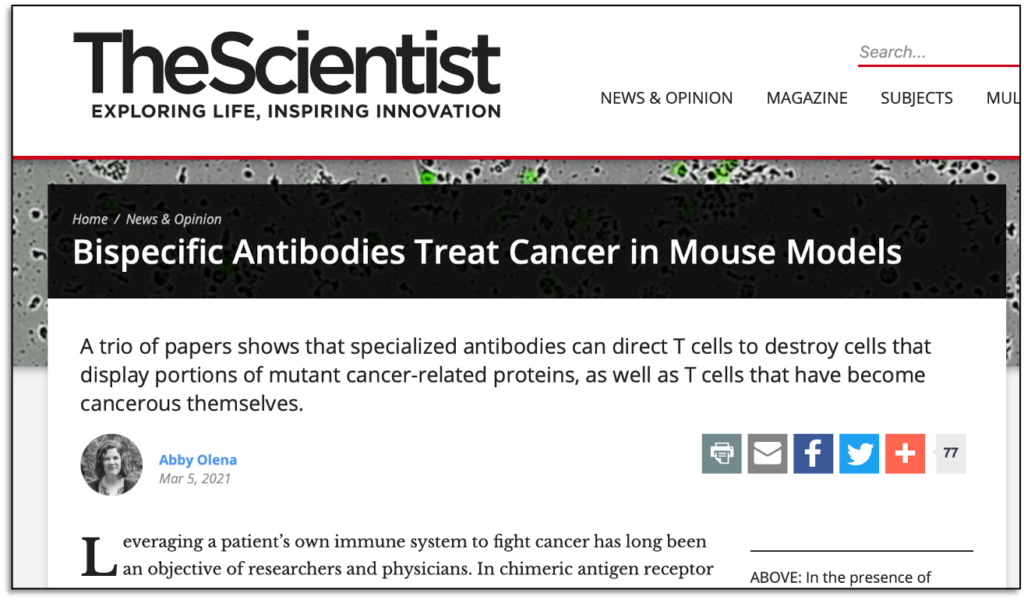Screen dimensions: 1024x600
Task: Share article via email icon
Action: click(768, 453)
